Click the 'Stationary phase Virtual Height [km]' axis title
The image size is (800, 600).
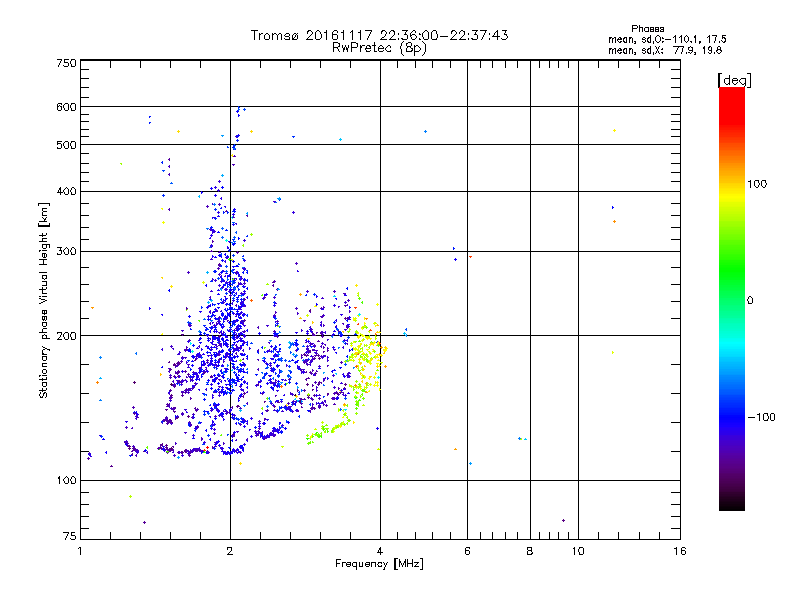44,300
